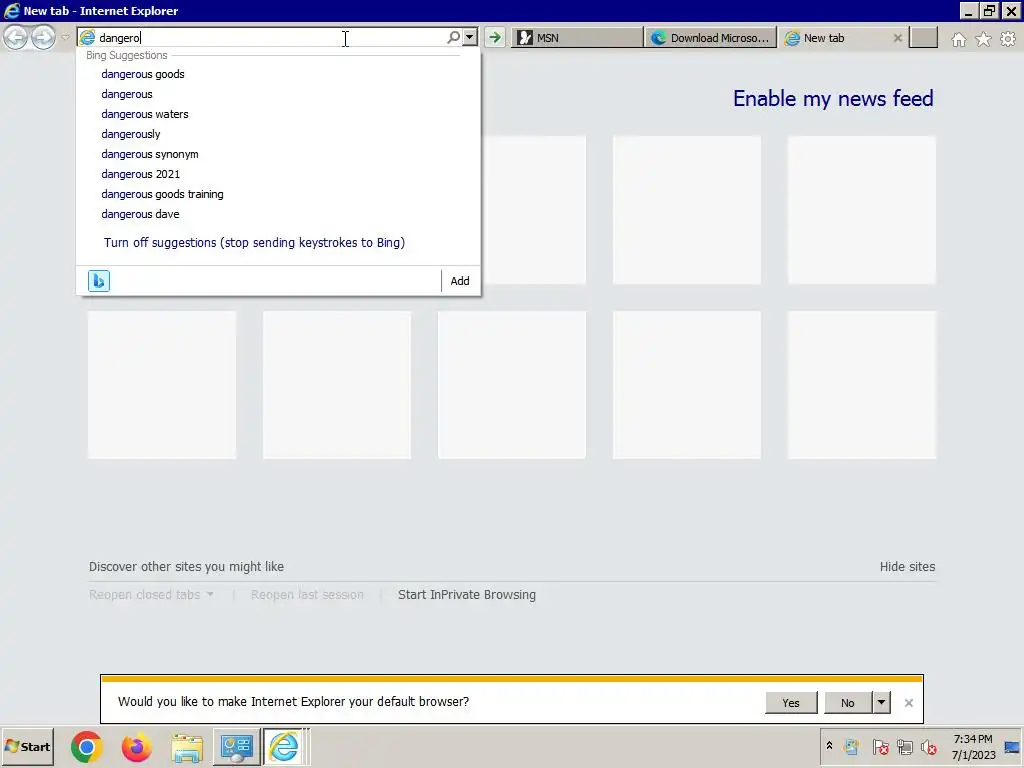This screenshot has height=768, width=1024.
Task: Click the Add search provider button
Action: coord(460,281)
